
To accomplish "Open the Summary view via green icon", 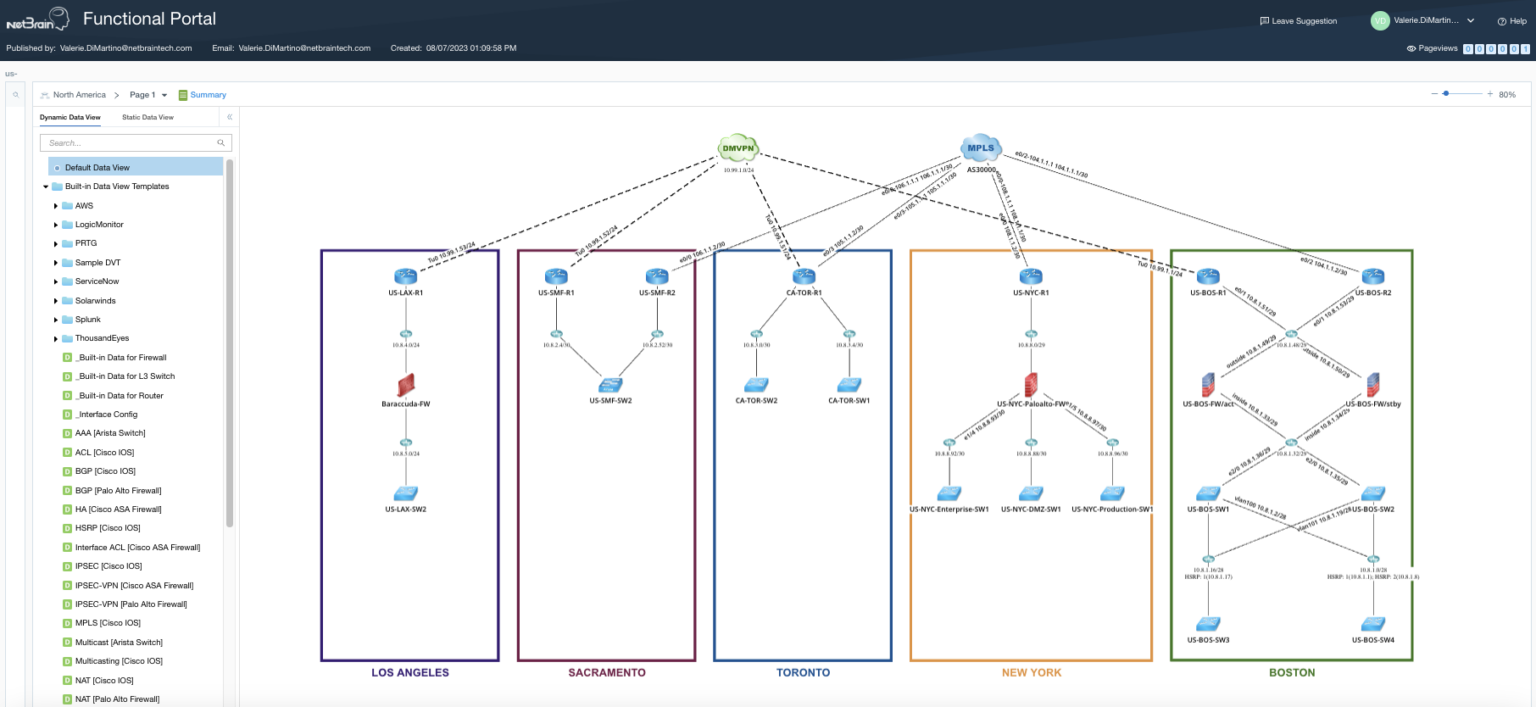I will [x=202, y=94].
